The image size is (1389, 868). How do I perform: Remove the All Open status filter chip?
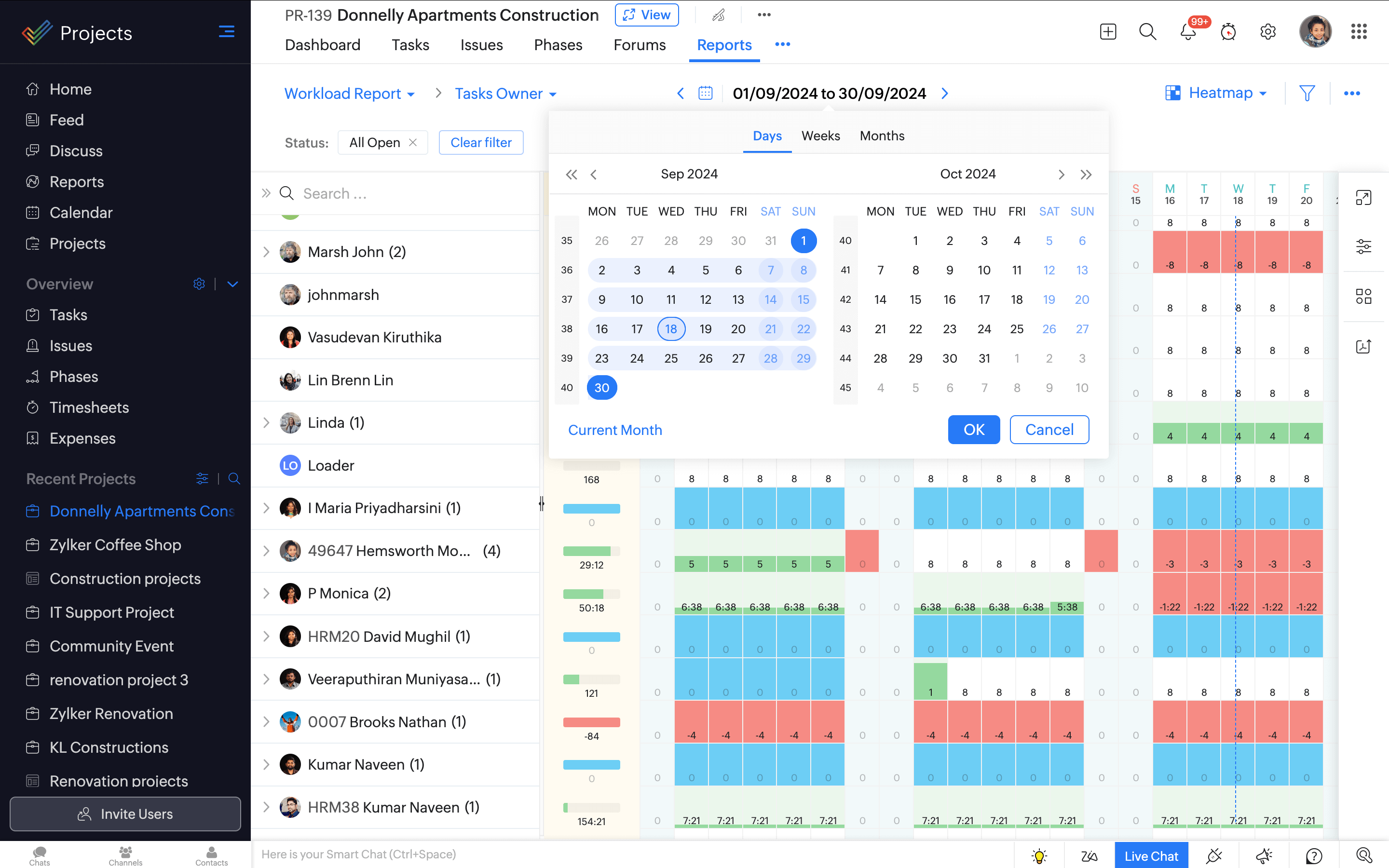click(413, 142)
